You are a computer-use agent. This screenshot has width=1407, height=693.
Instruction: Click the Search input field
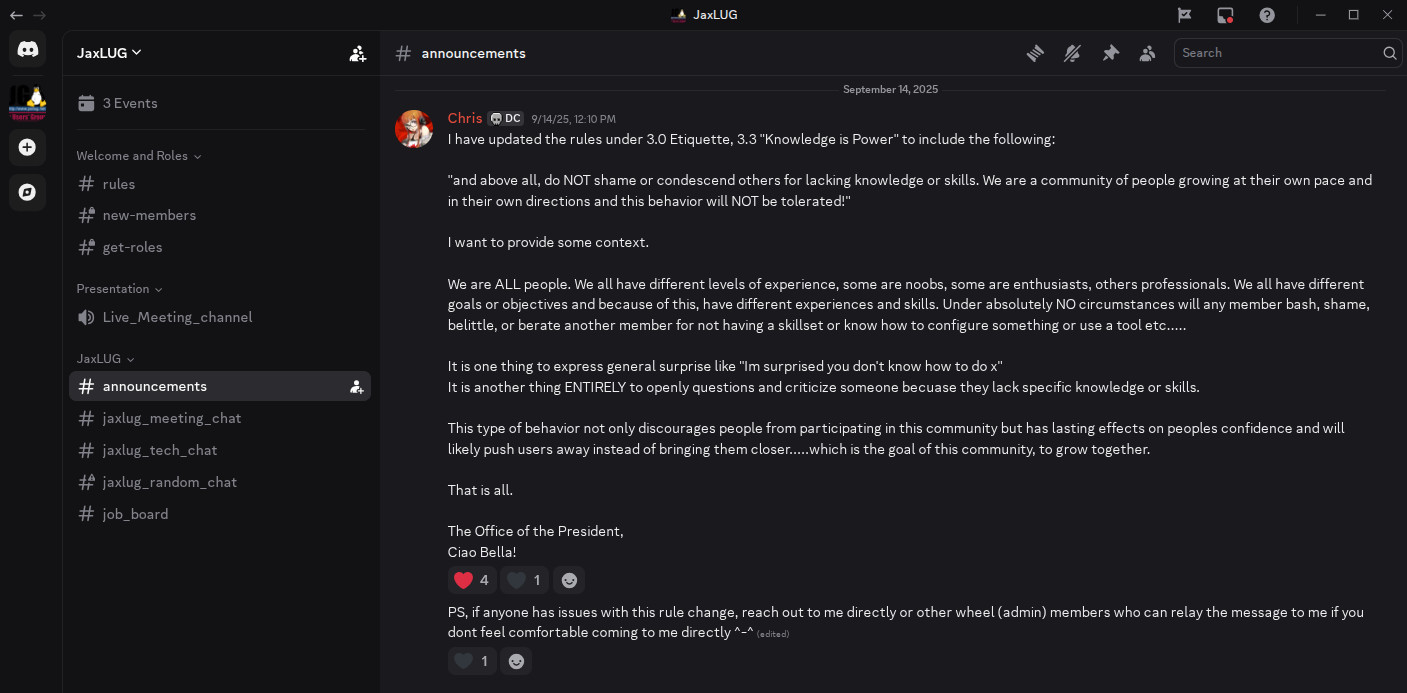(x=1276, y=53)
